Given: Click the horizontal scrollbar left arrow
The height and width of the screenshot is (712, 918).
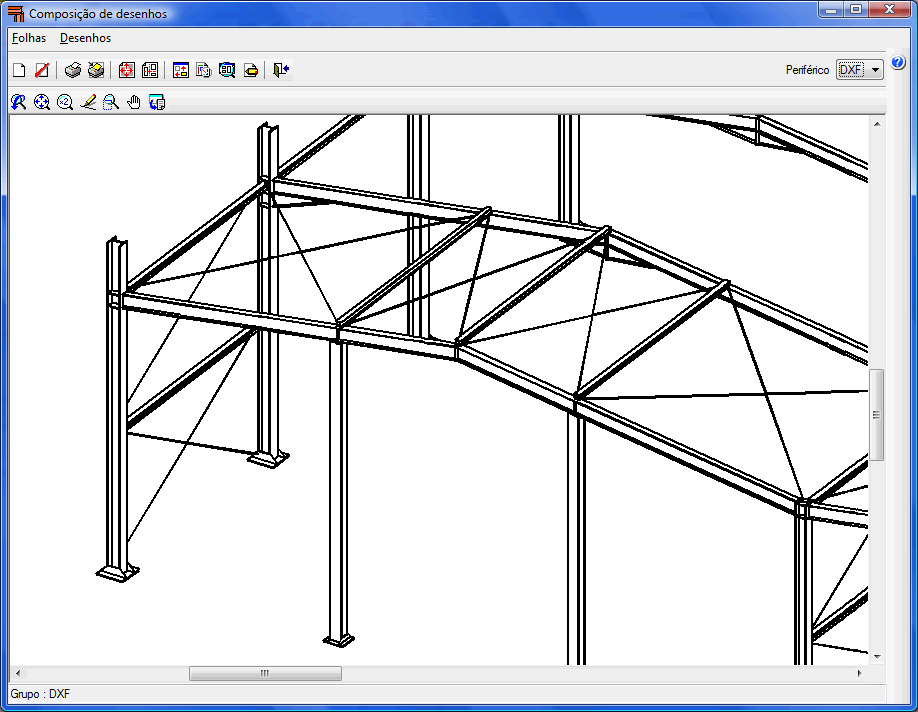Looking at the screenshot, I should pos(18,673).
